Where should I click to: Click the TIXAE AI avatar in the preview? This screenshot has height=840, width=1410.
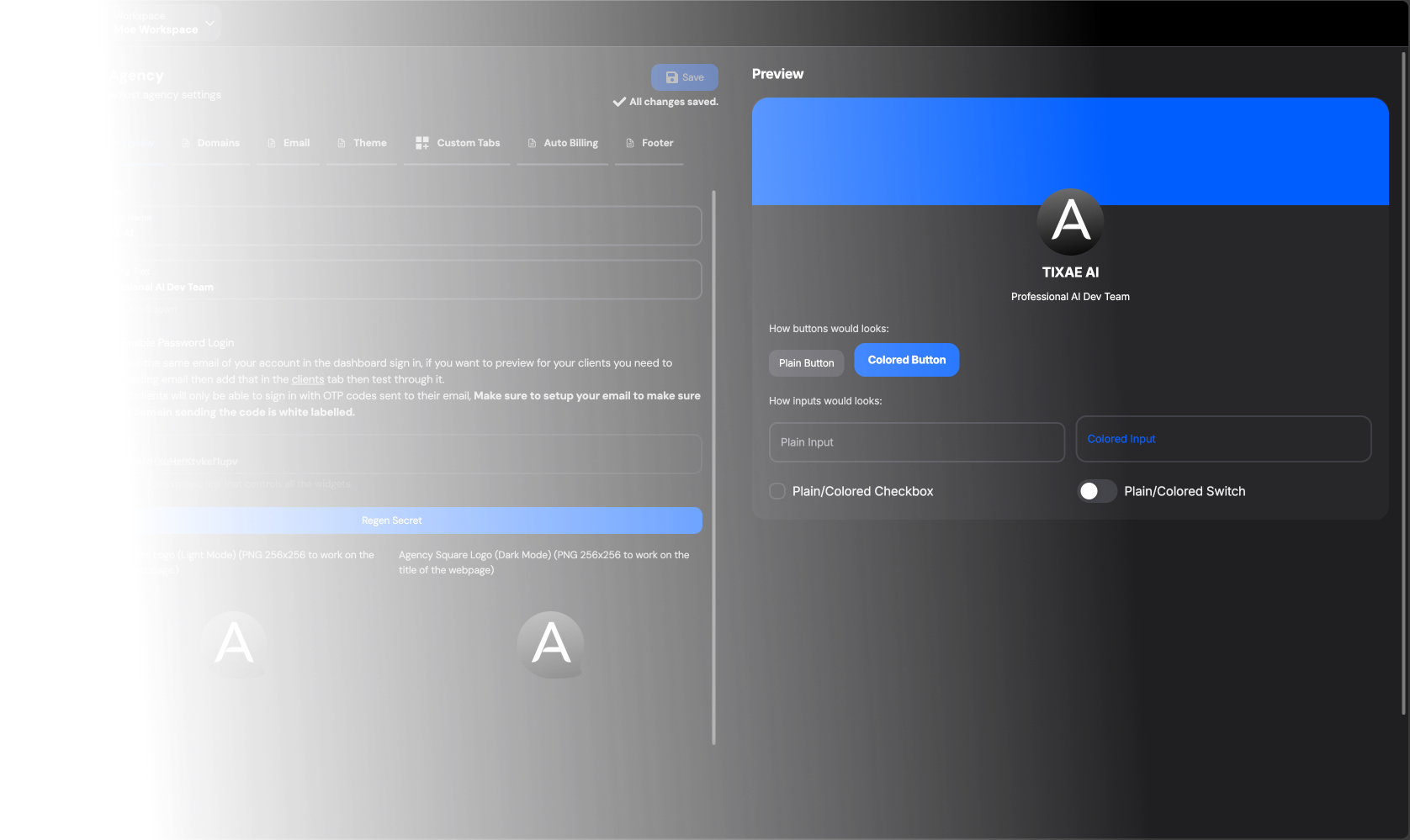click(x=1069, y=222)
